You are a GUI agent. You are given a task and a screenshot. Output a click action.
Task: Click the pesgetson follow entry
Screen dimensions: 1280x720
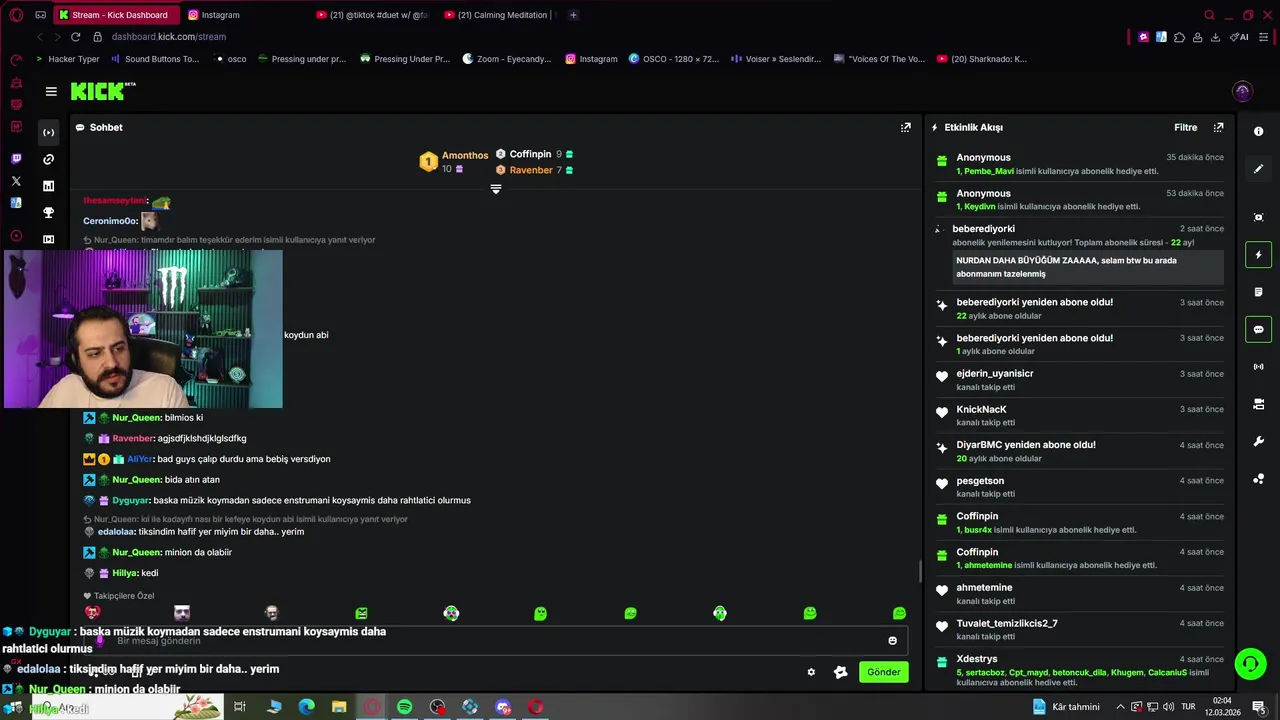coord(1079,487)
